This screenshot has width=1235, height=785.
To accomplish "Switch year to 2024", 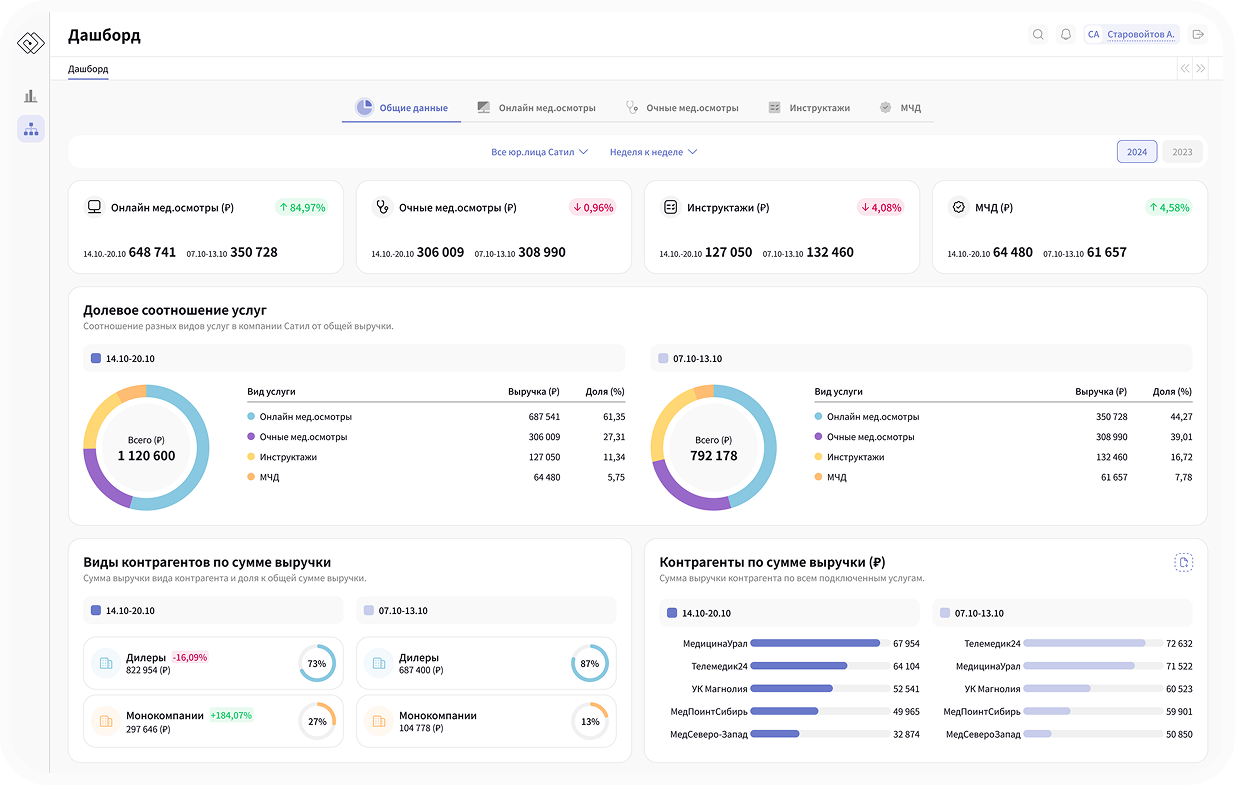I will (1137, 152).
